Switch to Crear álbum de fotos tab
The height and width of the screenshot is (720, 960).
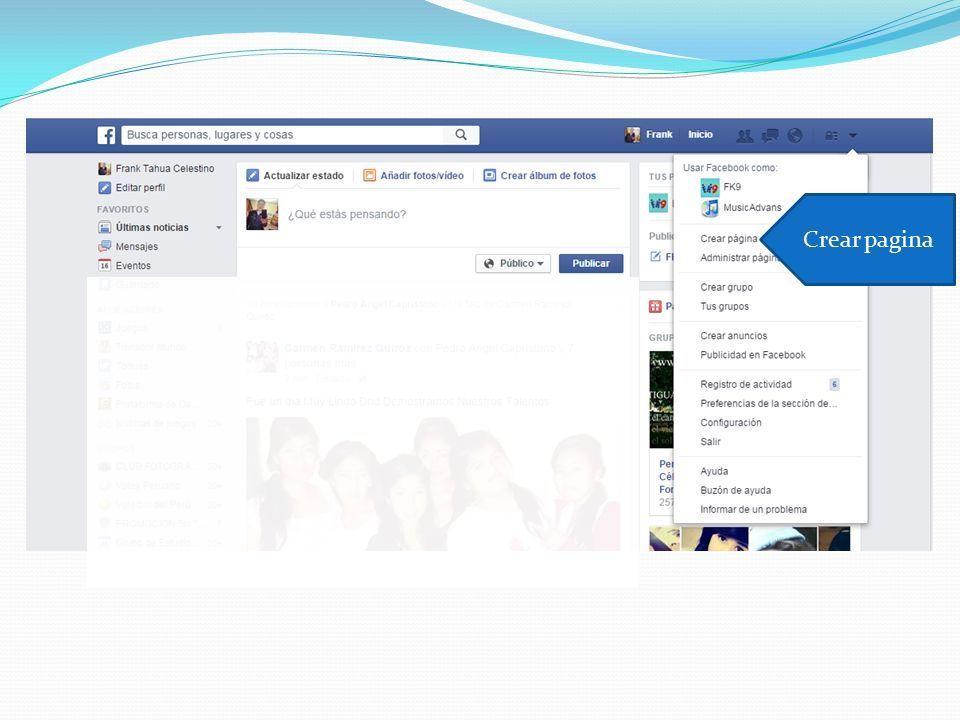[x=548, y=176]
